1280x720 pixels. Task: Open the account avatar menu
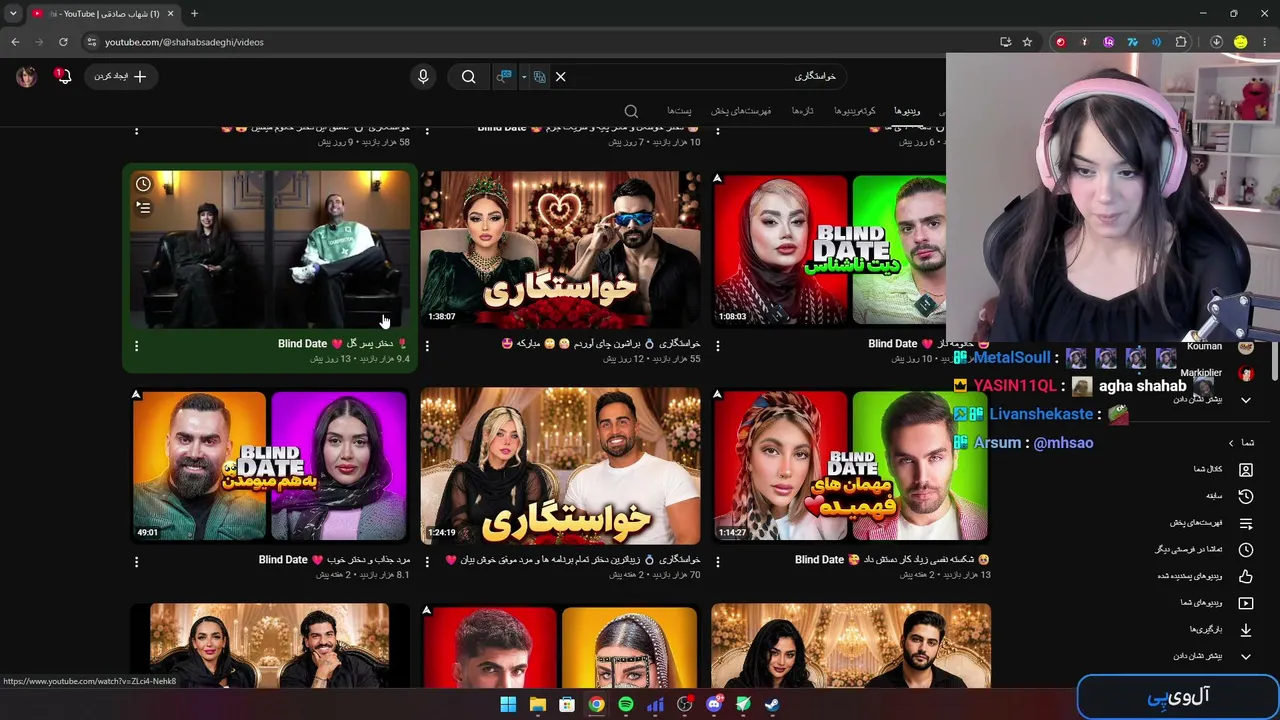click(x=27, y=77)
